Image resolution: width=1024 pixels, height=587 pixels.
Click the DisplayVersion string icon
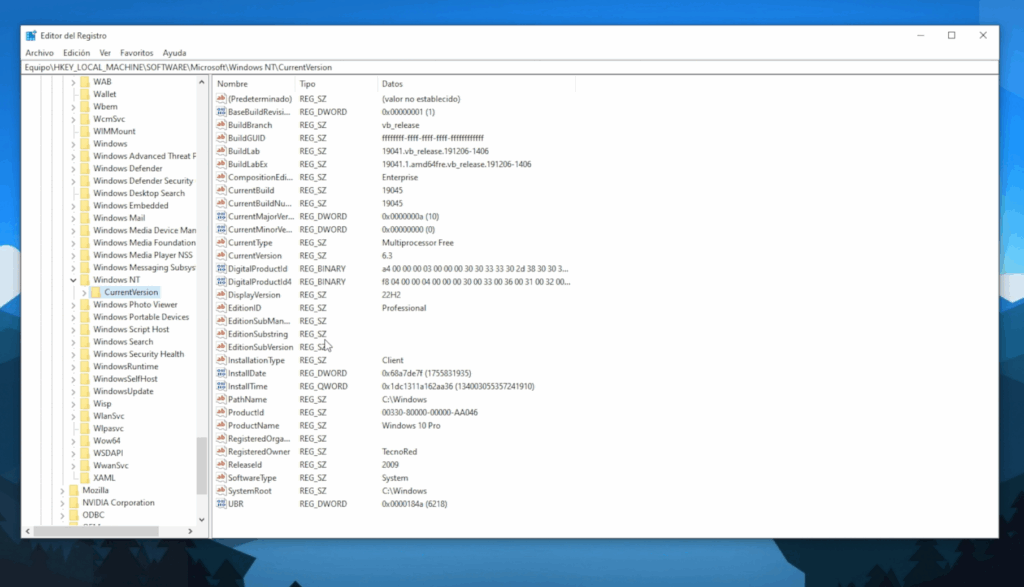pyautogui.click(x=221, y=294)
